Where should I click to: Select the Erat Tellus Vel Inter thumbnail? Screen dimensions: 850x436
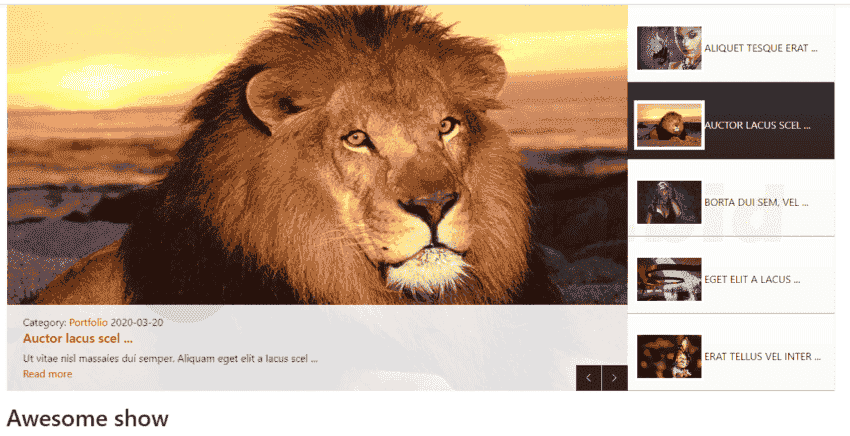669,356
